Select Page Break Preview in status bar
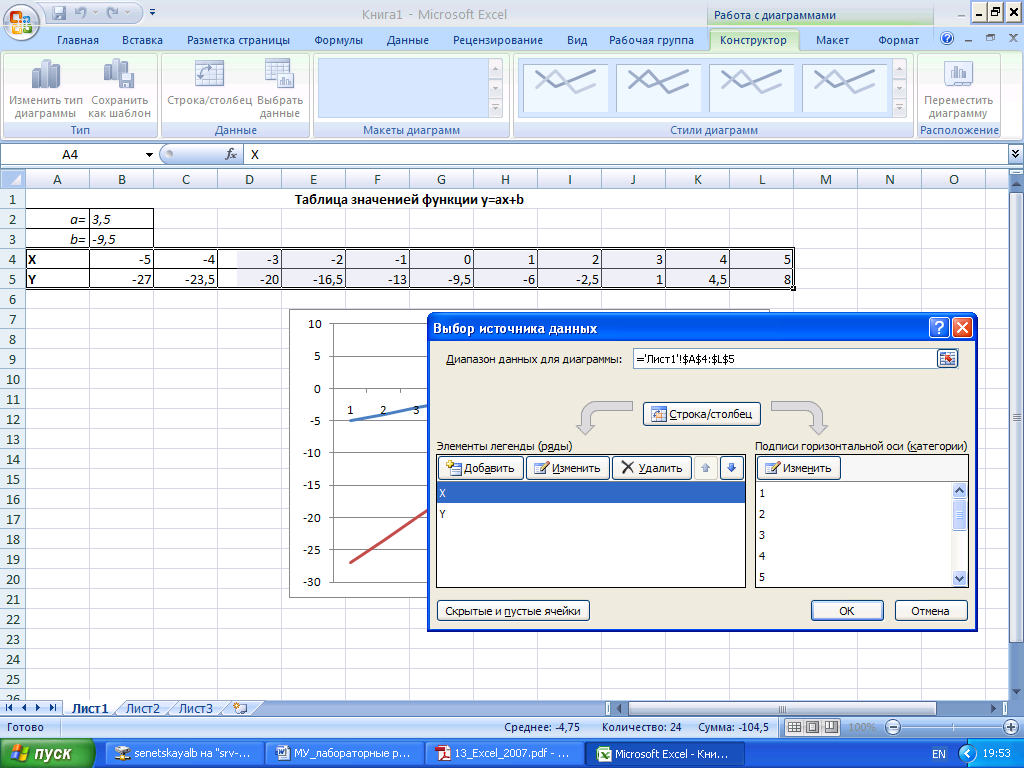This screenshot has width=1024, height=768. 831,727
